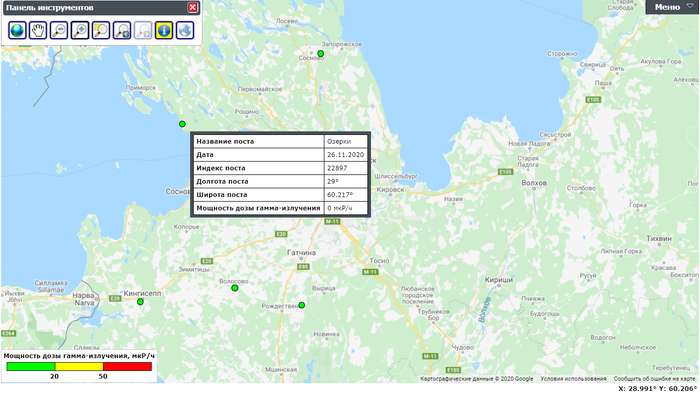The image size is (700, 394).
Task: Click the green marker near Кингисепп
Action: tap(140, 302)
